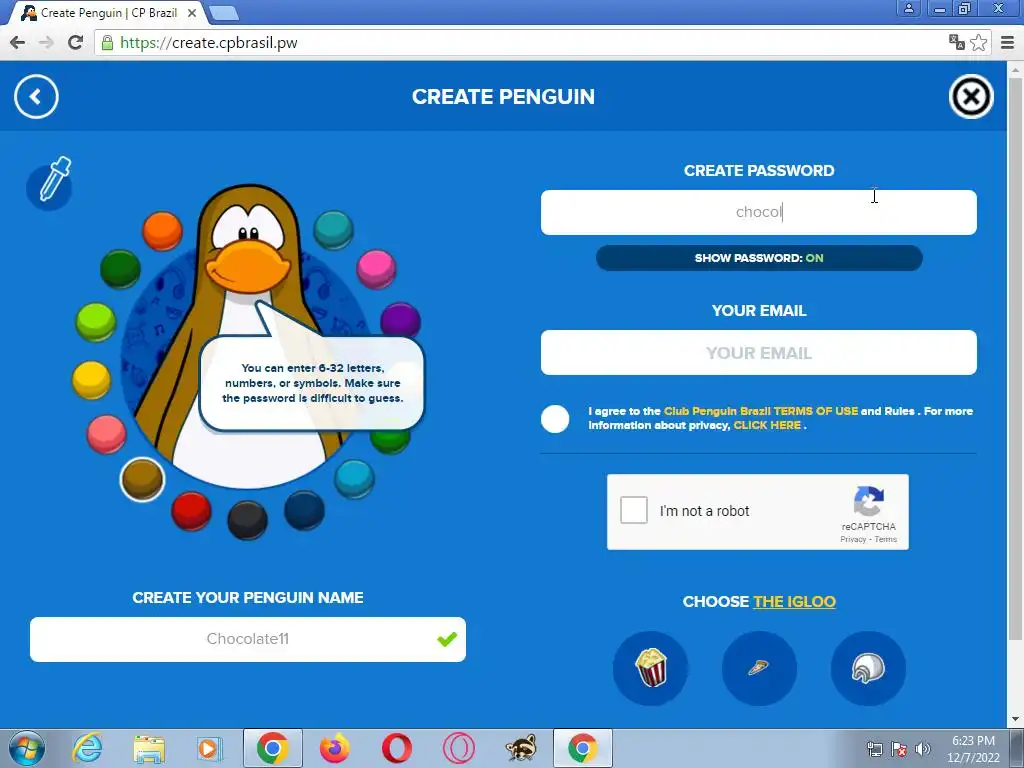Image resolution: width=1024 pixels, height=768 pixels.
Task: Open THE IGLOO link
Action: click(794, 601)
